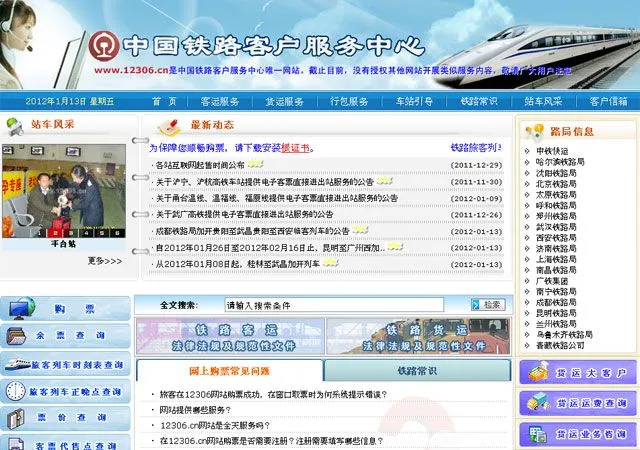640x450 pixels.
Task: Click the 更多>>> link under the station photo
Action: click(x=104, y=261)
